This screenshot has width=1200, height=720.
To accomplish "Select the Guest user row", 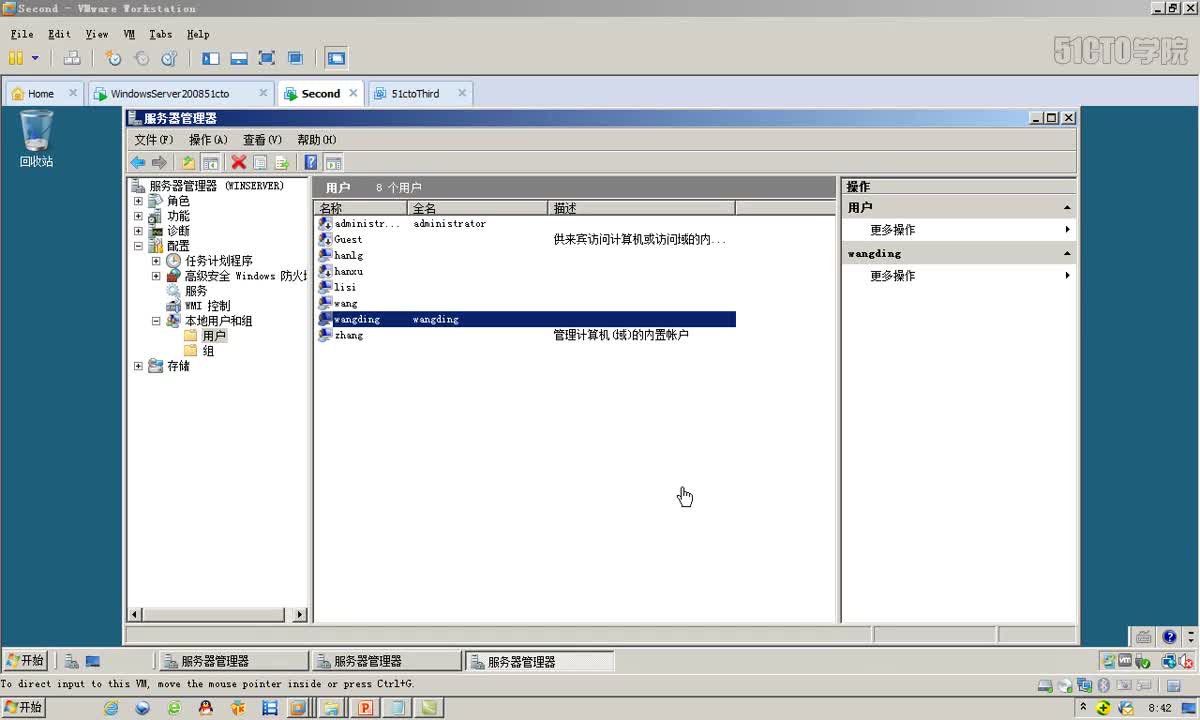I will (525, 239).
